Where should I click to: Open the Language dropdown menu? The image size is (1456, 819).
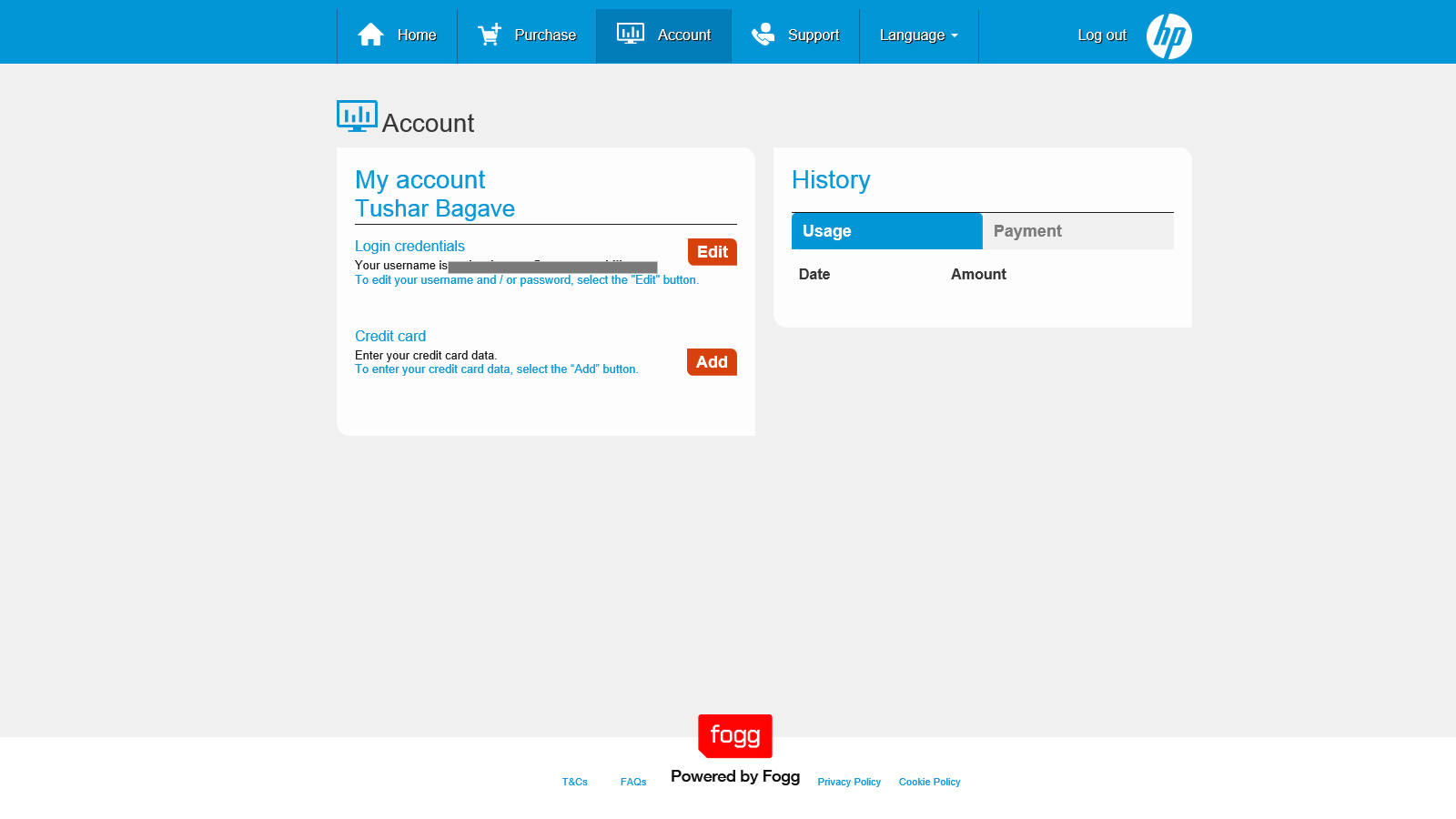tap(918, 35)
